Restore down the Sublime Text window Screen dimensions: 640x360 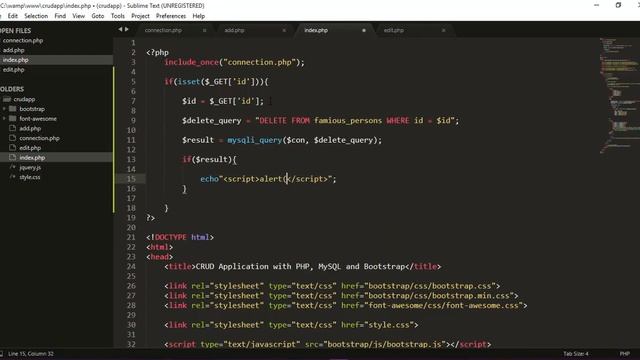click(618, 5)
